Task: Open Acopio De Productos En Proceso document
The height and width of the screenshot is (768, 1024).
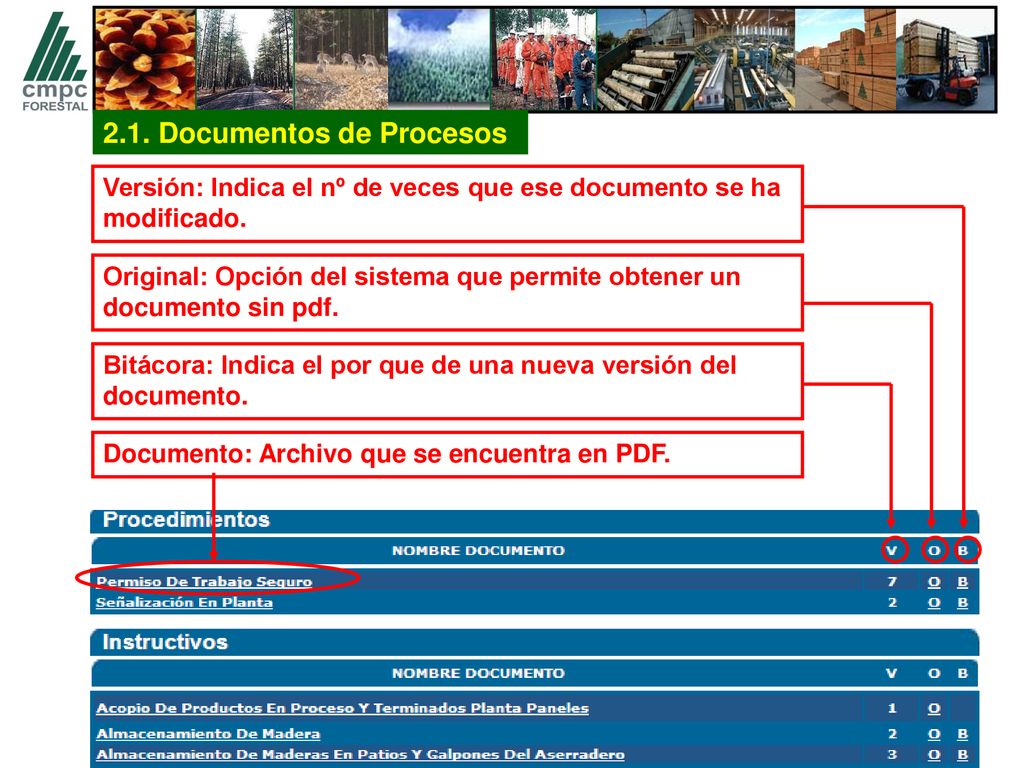Action: point(342,708)
